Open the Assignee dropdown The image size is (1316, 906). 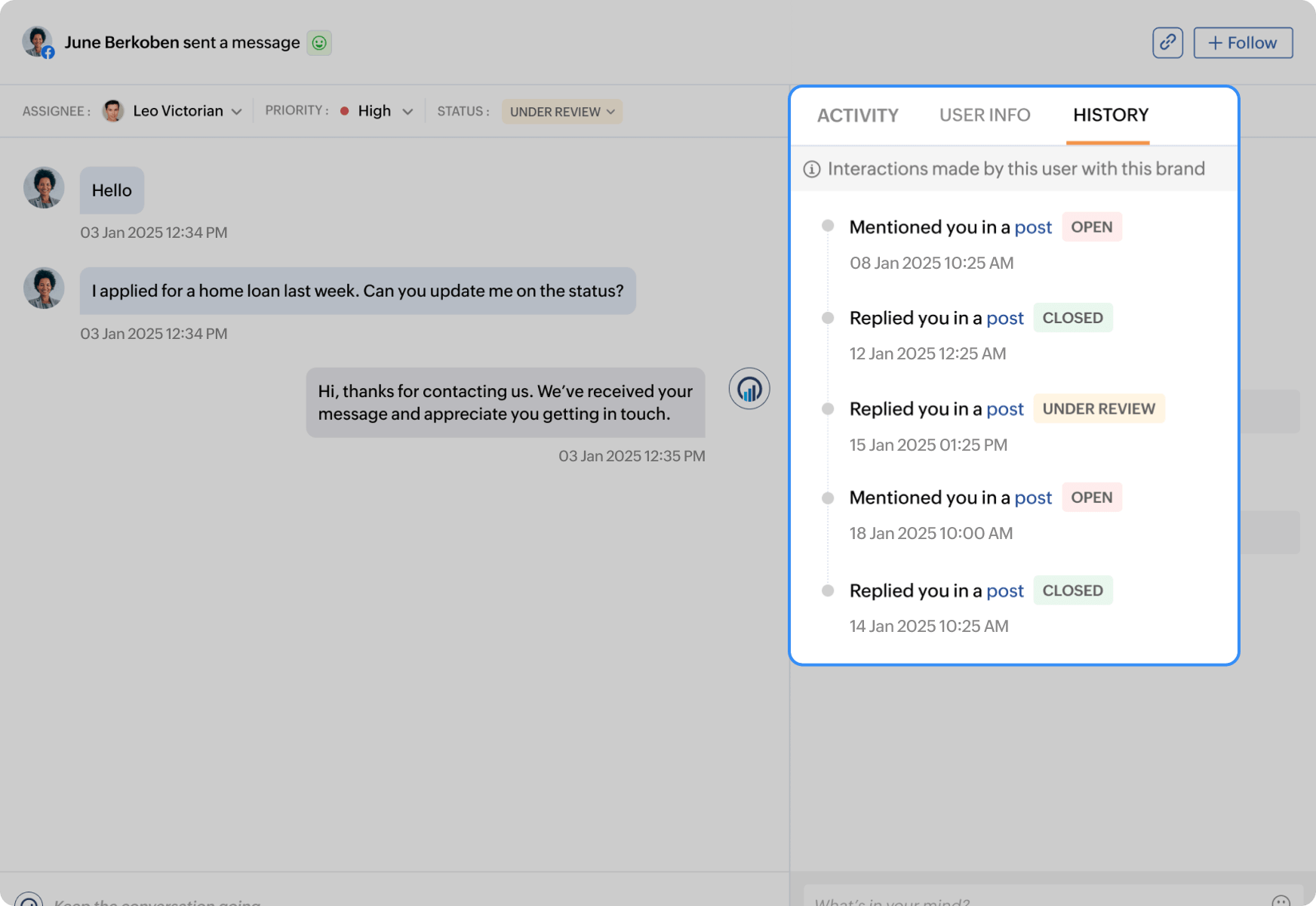pos(237,111)
